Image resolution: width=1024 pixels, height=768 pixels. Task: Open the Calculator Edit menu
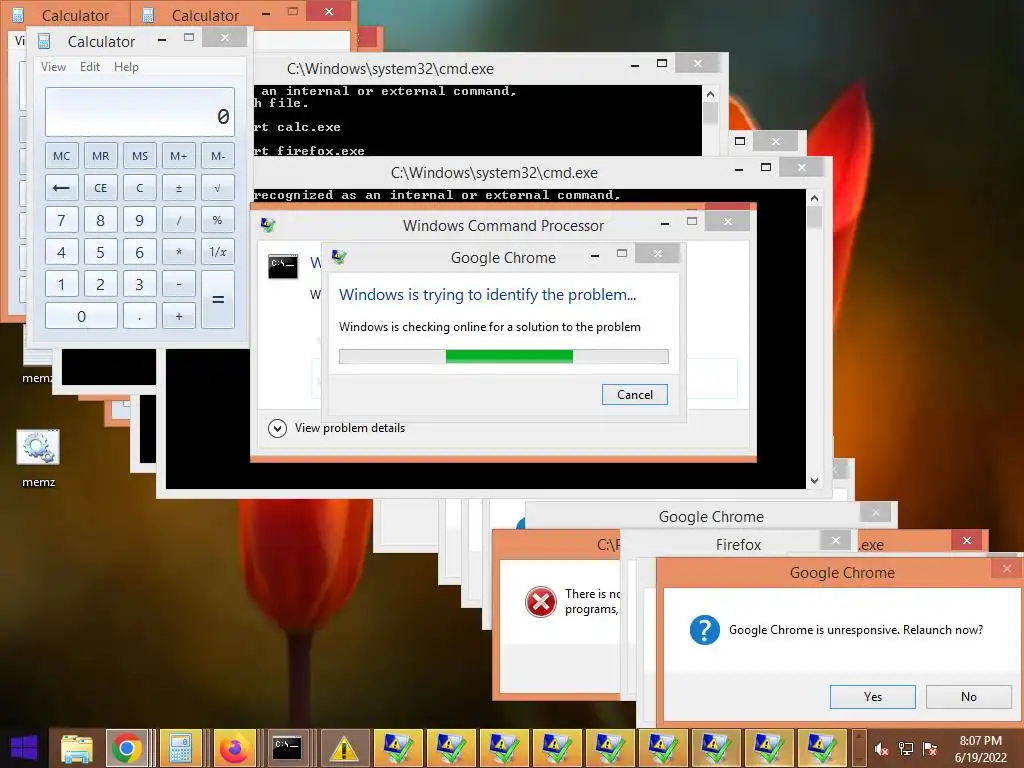[x=90, y=67]
